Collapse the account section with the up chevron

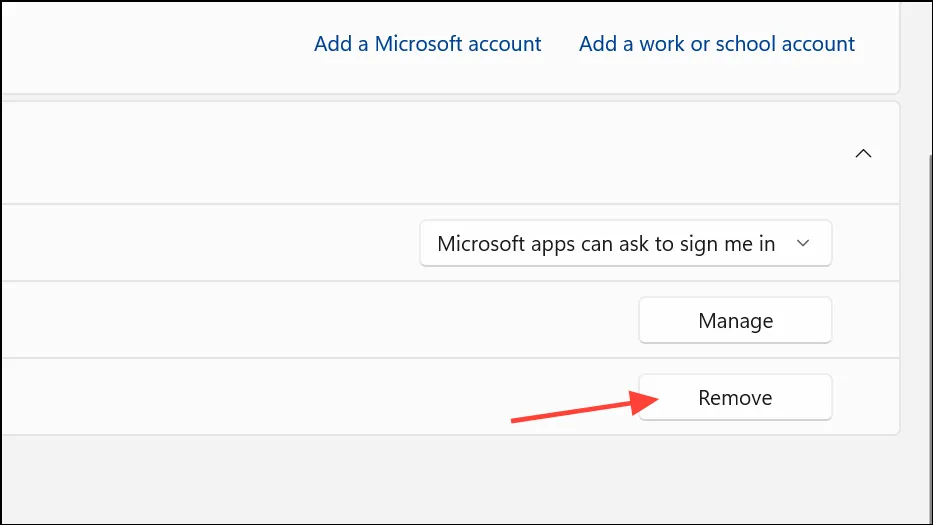coord(863,154)
